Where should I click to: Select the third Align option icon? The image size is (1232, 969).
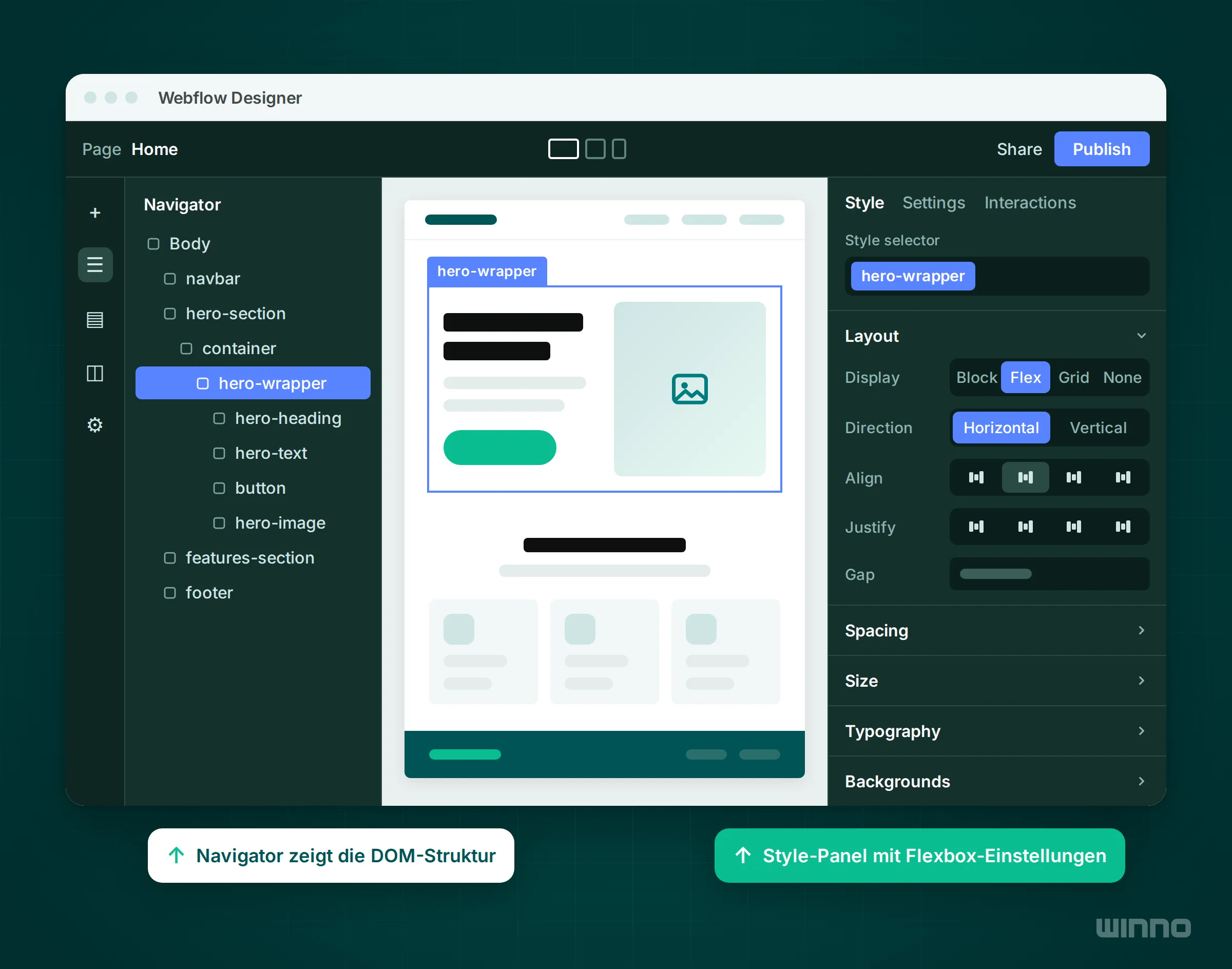tap(1074, 477)
